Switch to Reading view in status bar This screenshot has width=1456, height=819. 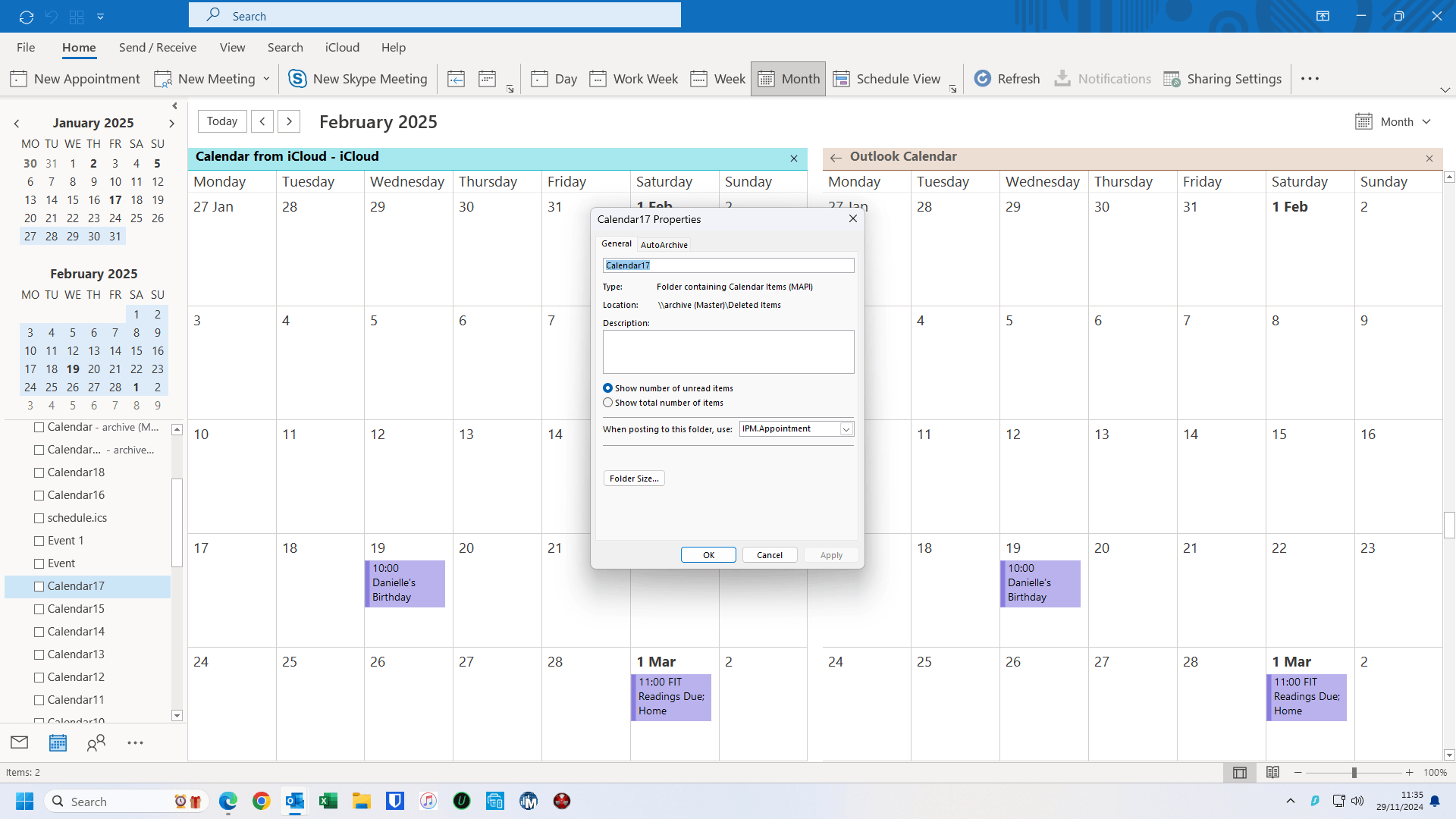[x=1273, y=772]
